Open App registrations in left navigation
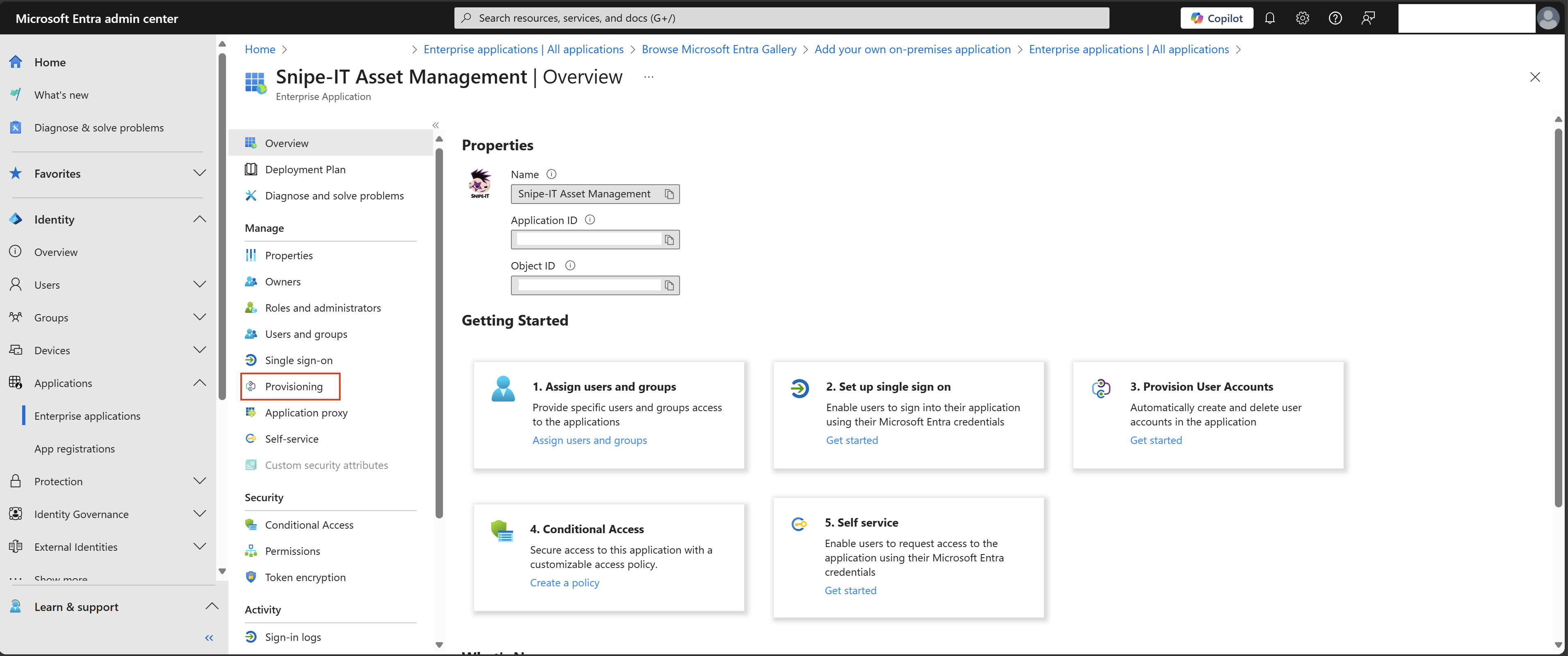1568x656 pixels. [x=74, y=449]
